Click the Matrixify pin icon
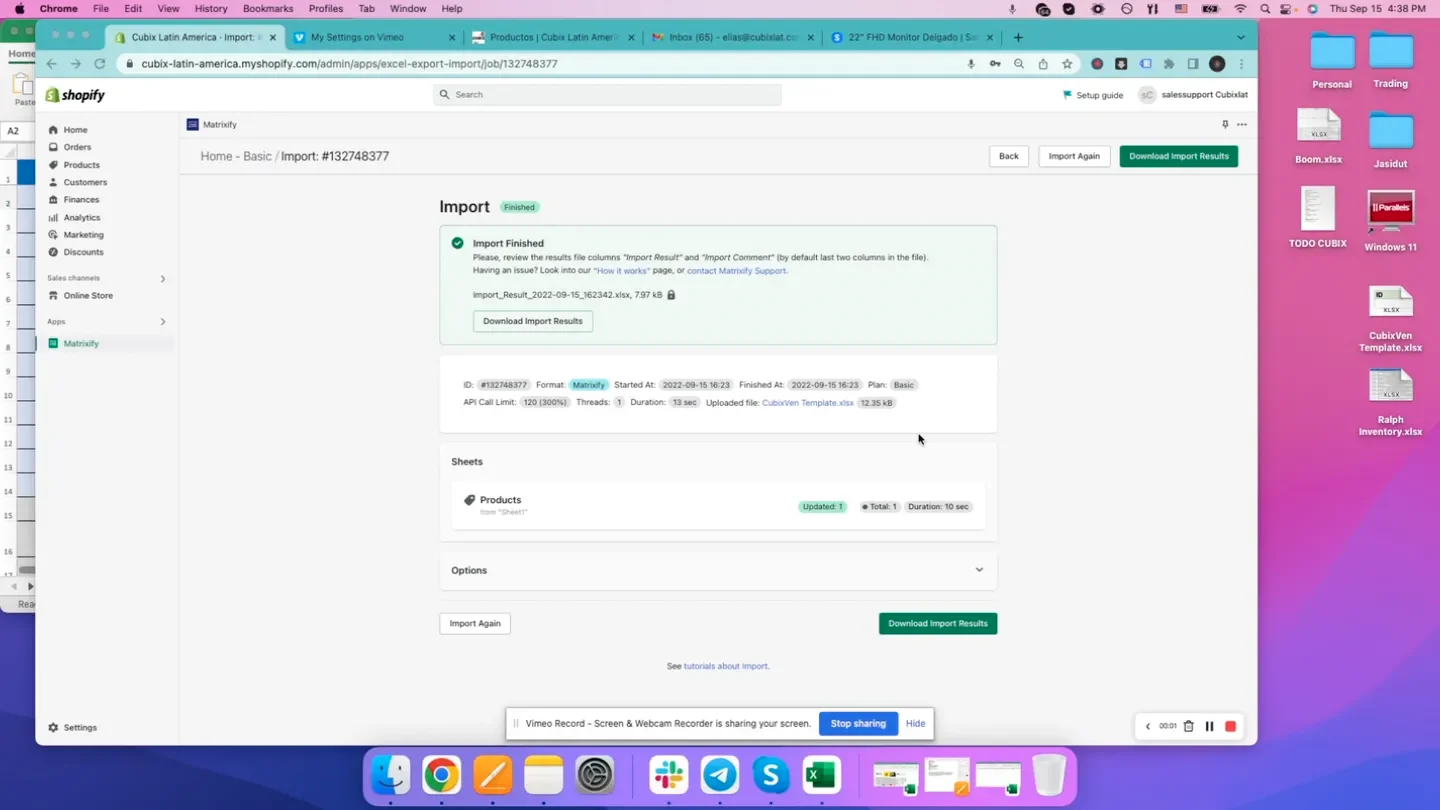Viewport: 1440px width, 810px height. coord(1225,125)
